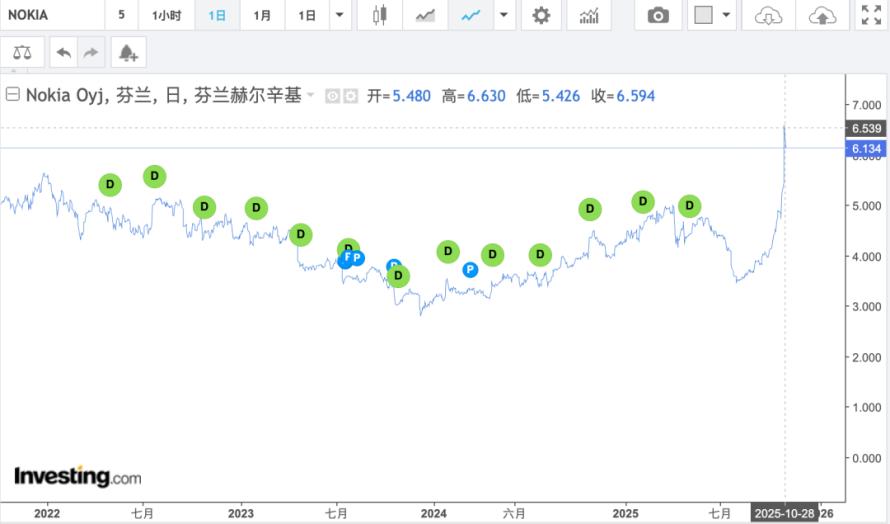Viewport: 890px width, 524px height.
Task: Click the leftmost green D dividend marker
Action: pos(110,184)
